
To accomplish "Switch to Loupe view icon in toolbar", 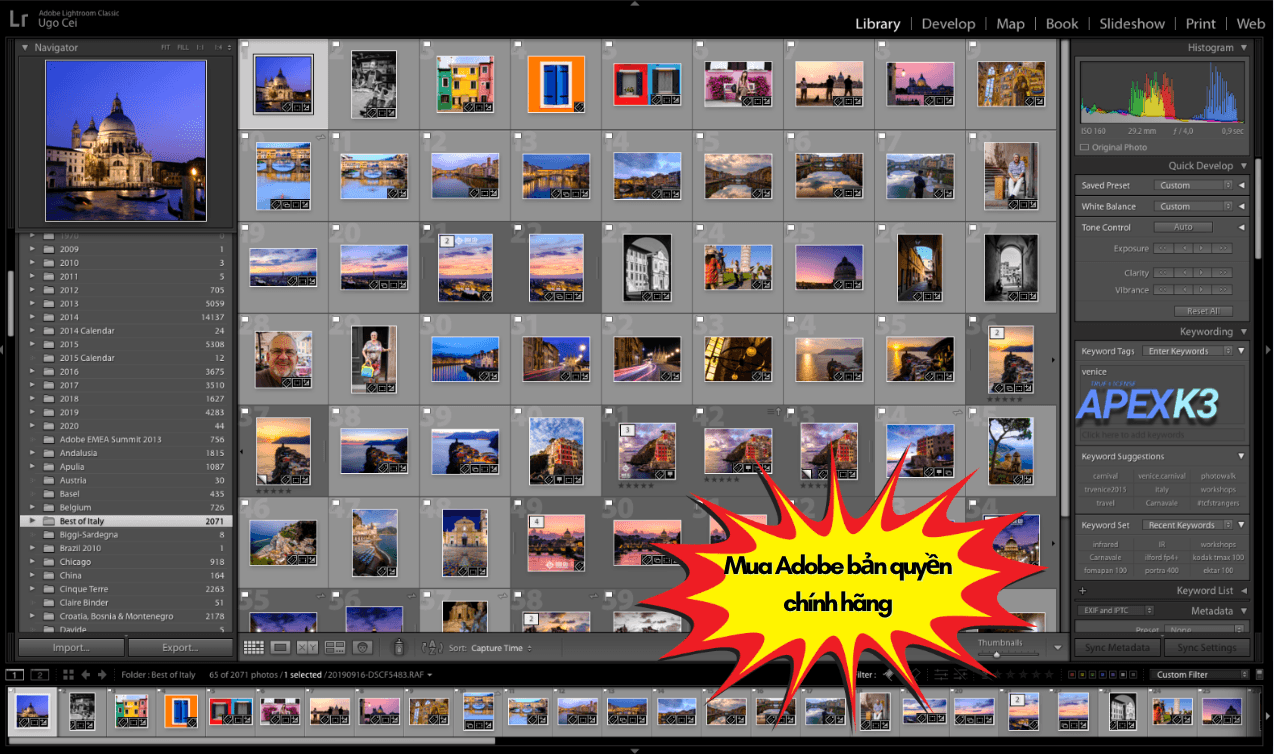I will 281,648.
